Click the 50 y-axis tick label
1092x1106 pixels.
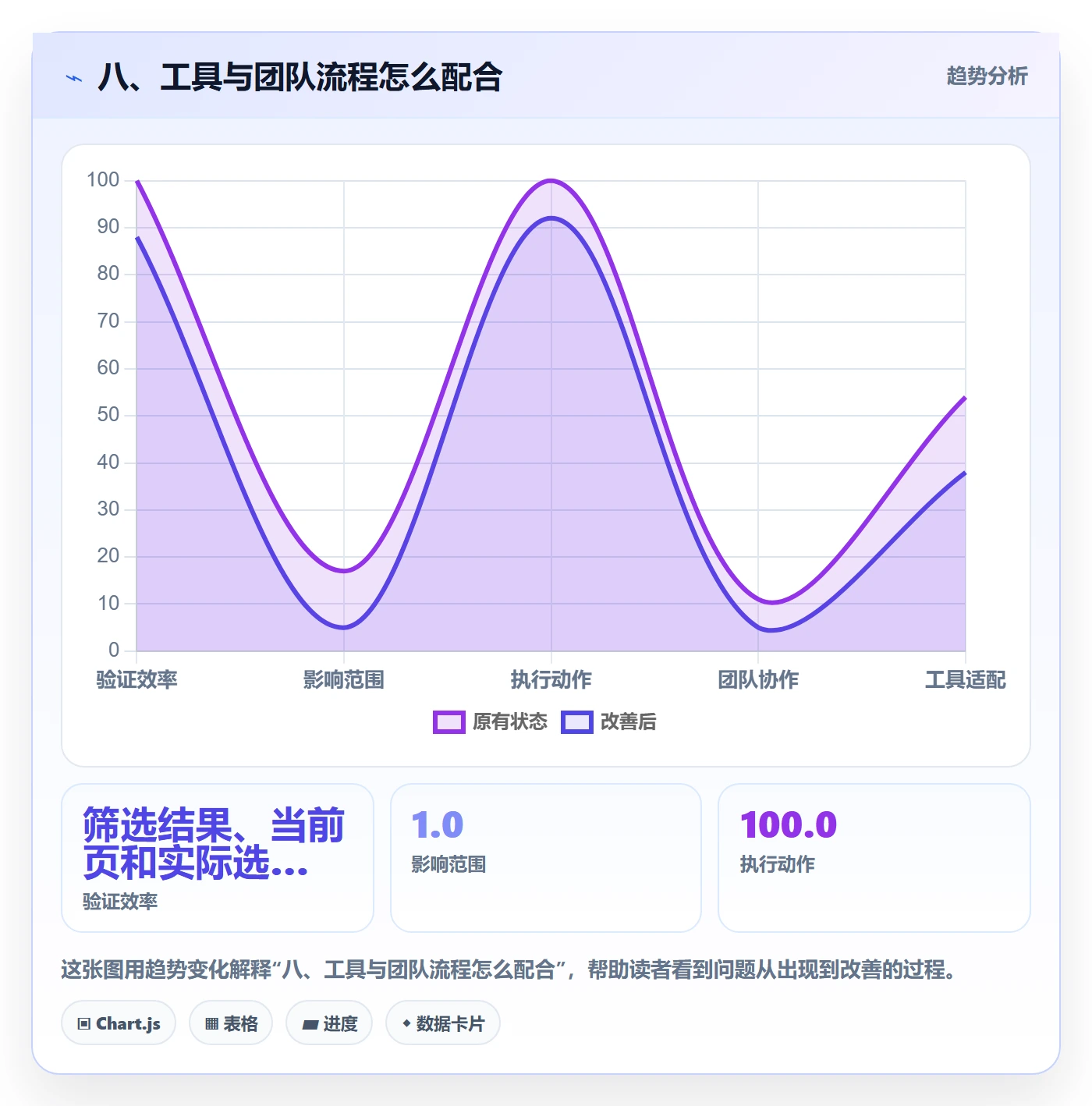(x=108, y=415)
